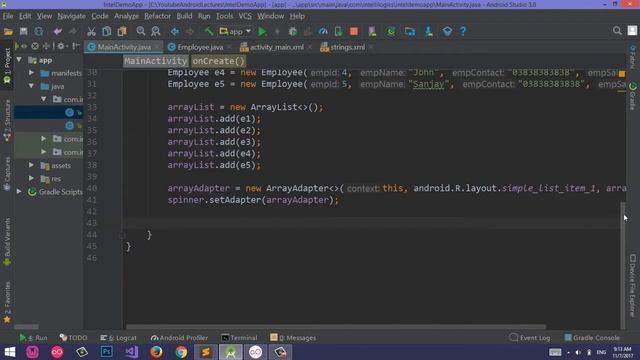The height and width of the screenshot is (360, 640).
Task: Open the SDK Manager download icon
Action: (x=429, y=31)
